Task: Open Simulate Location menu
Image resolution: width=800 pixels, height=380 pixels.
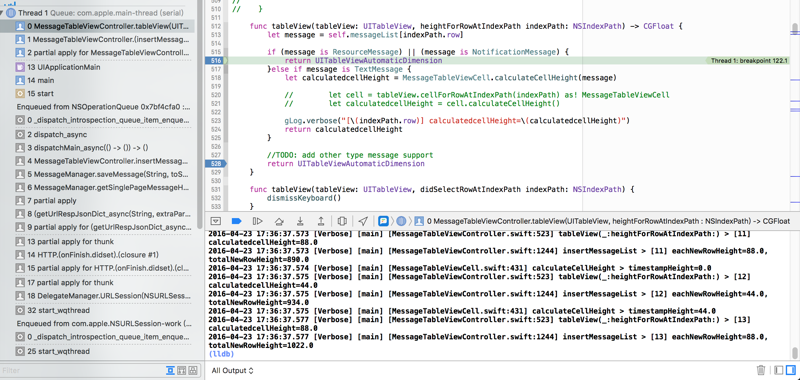Action: (x=363, y=221)
